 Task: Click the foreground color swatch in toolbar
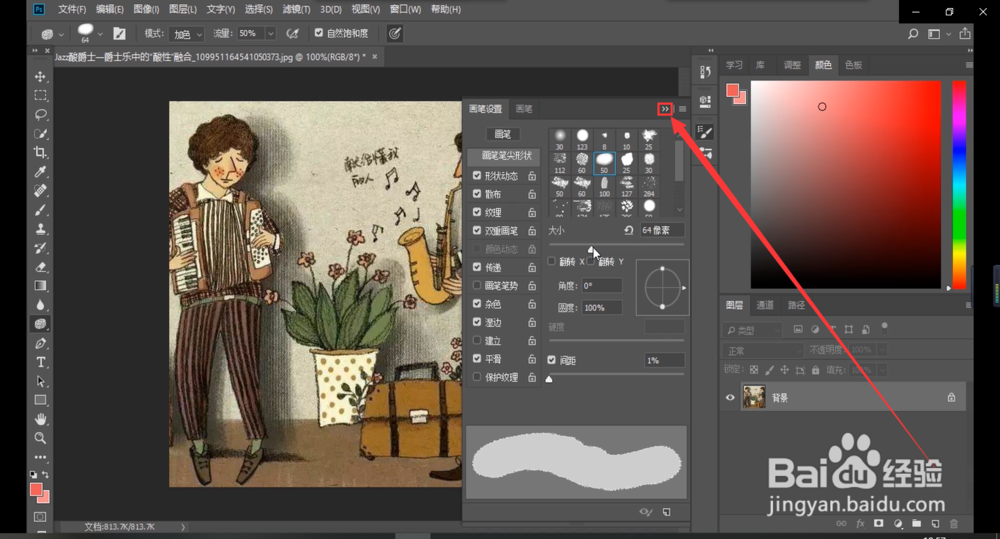click(x=36, y=490)
